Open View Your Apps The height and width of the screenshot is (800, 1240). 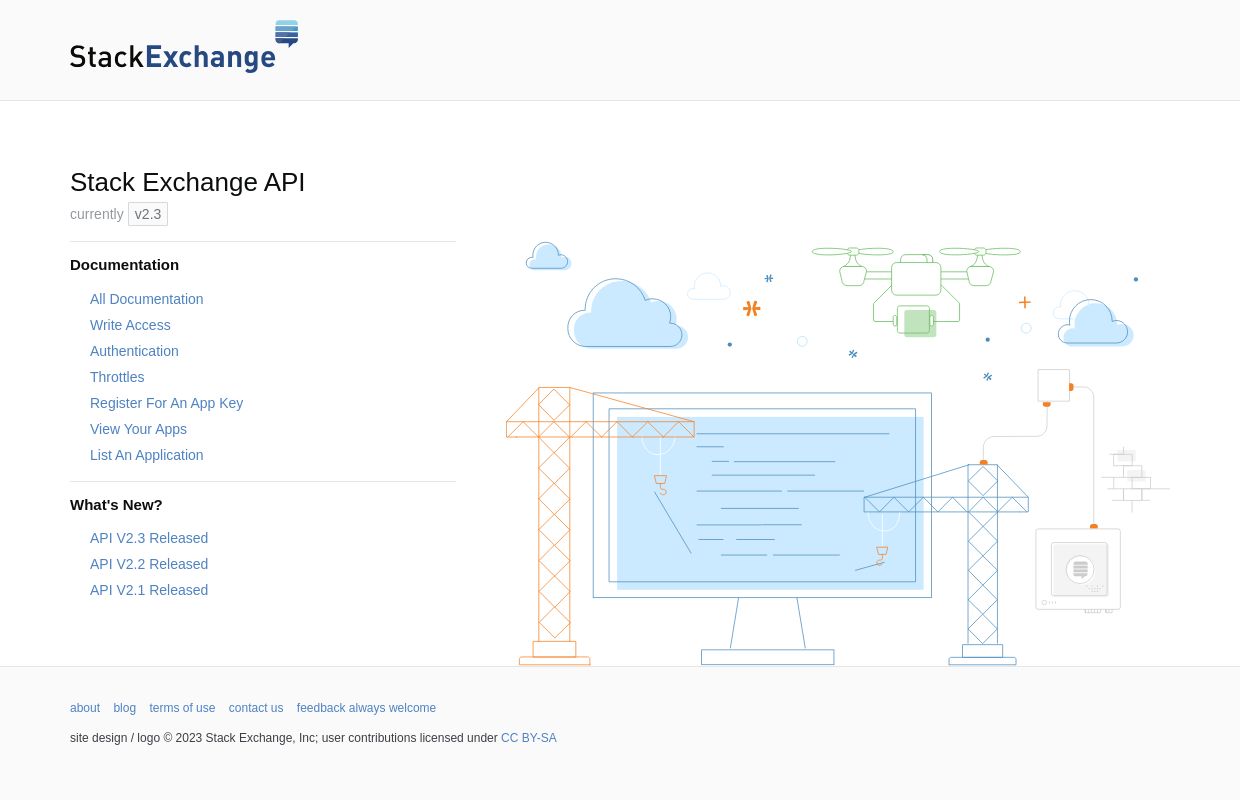point(138,429)
